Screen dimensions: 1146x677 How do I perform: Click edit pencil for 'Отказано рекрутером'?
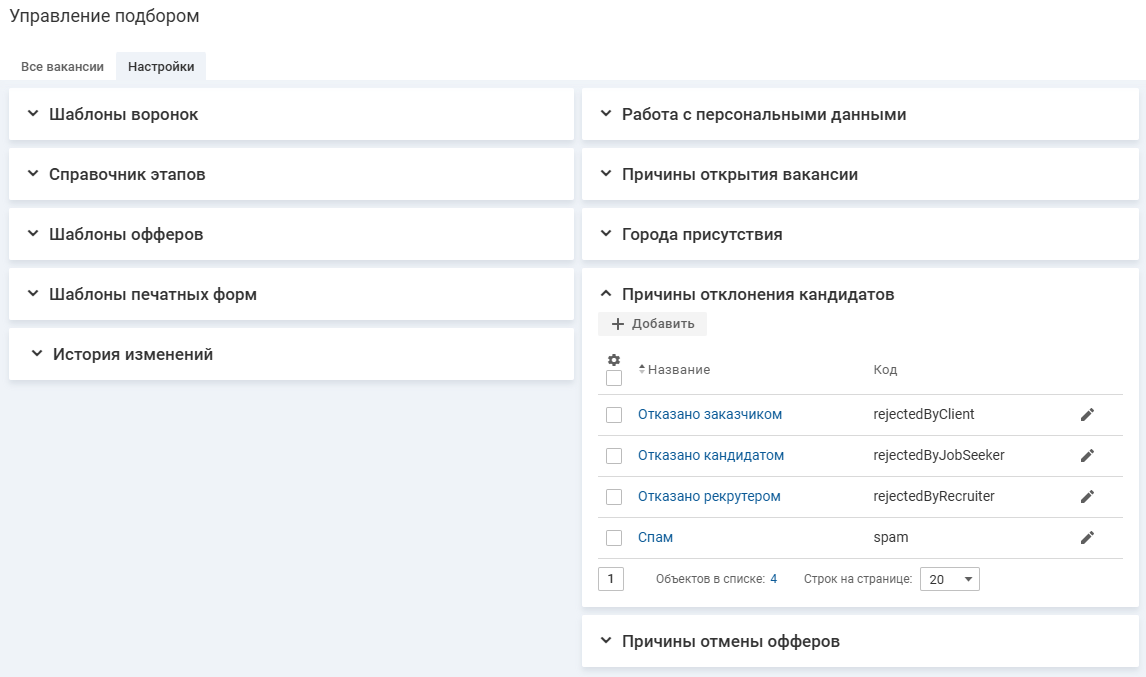tap(1087, 497)
